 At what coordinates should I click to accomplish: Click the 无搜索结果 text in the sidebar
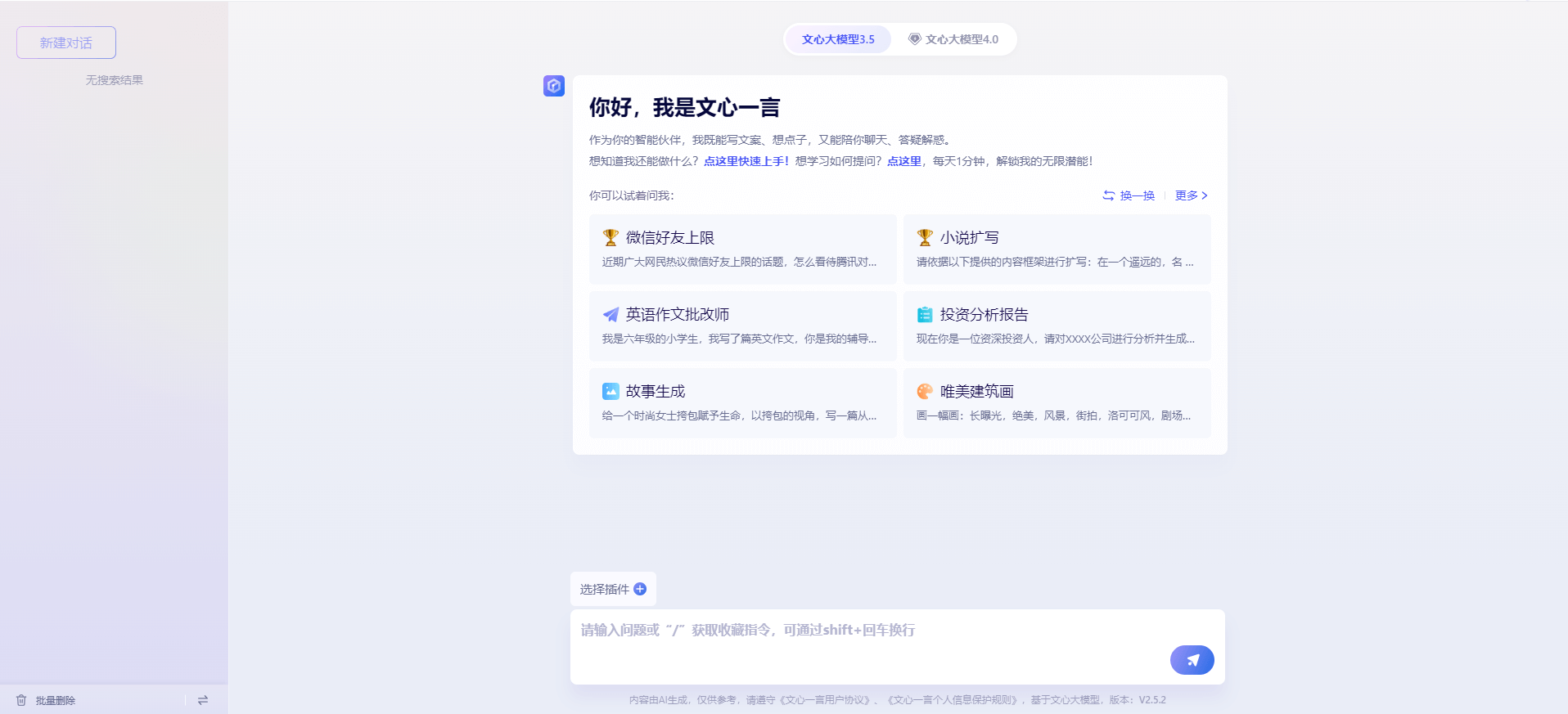[x=115, y=80]
